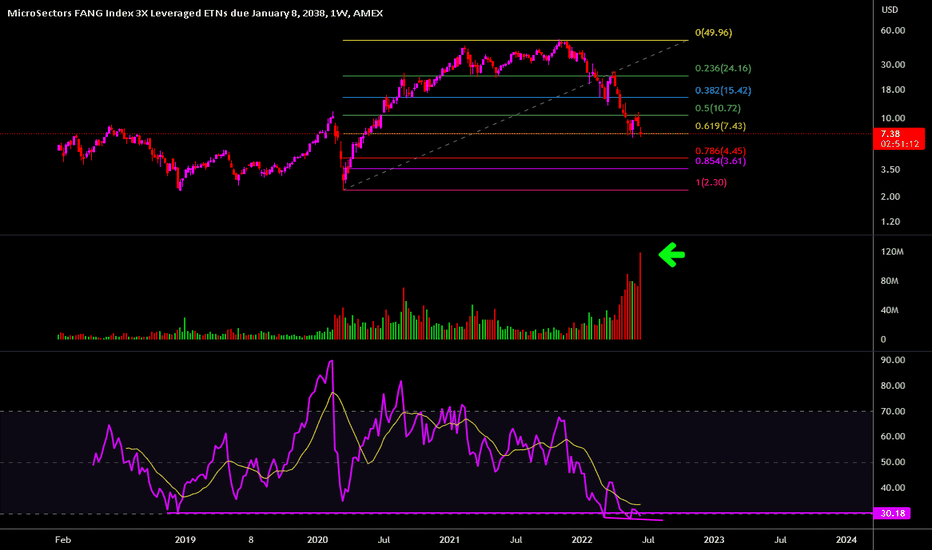Screen dimensions: 932x550
Task: Click the 90.00 RSI axis label
Action: pyautogui.click(x=893, y=360)
